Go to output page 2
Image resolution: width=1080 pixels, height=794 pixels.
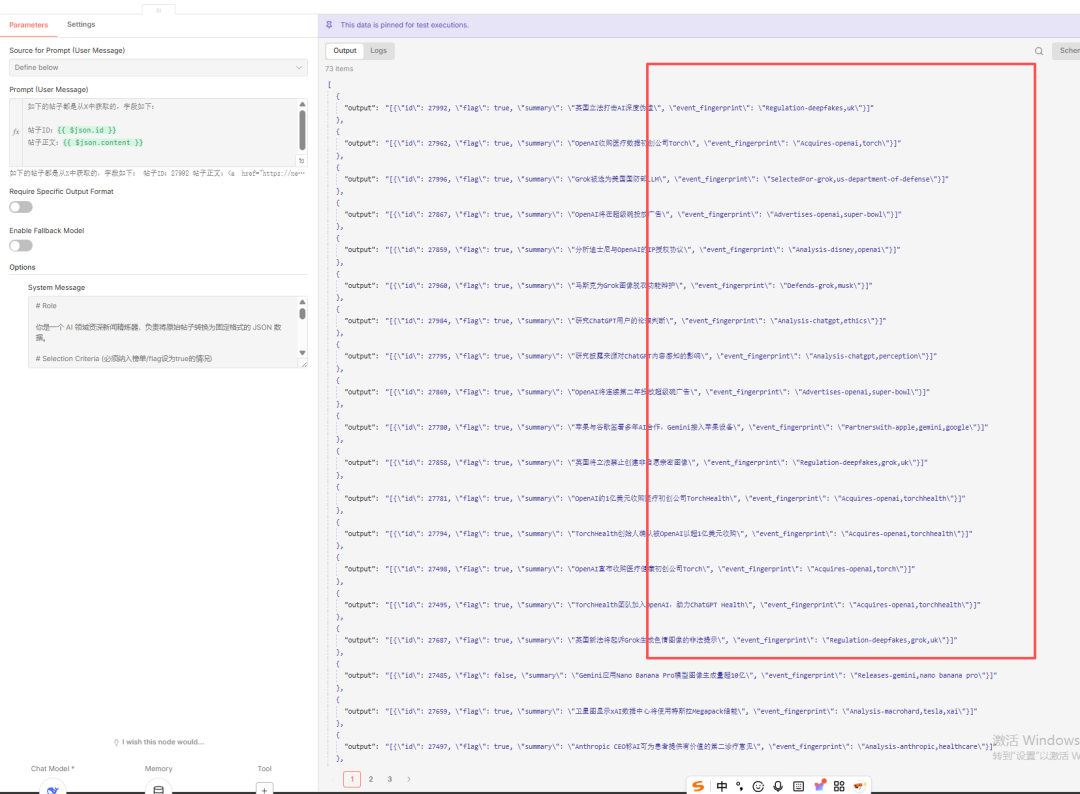[x=370, y=778]
